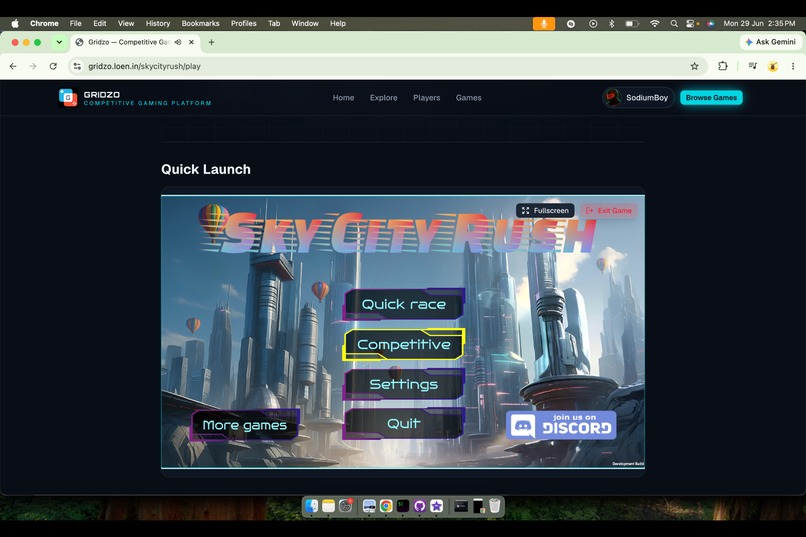Reload the current page
This screenshot has width=806, height=537.
click(x=53, y=66)
